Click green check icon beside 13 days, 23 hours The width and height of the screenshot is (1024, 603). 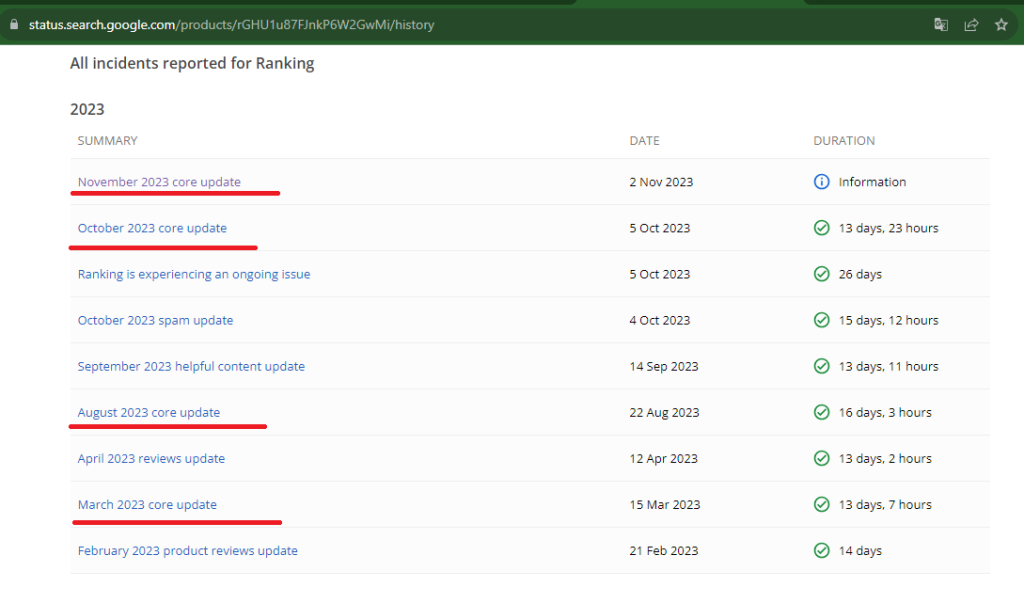click(x=822, y=228)
